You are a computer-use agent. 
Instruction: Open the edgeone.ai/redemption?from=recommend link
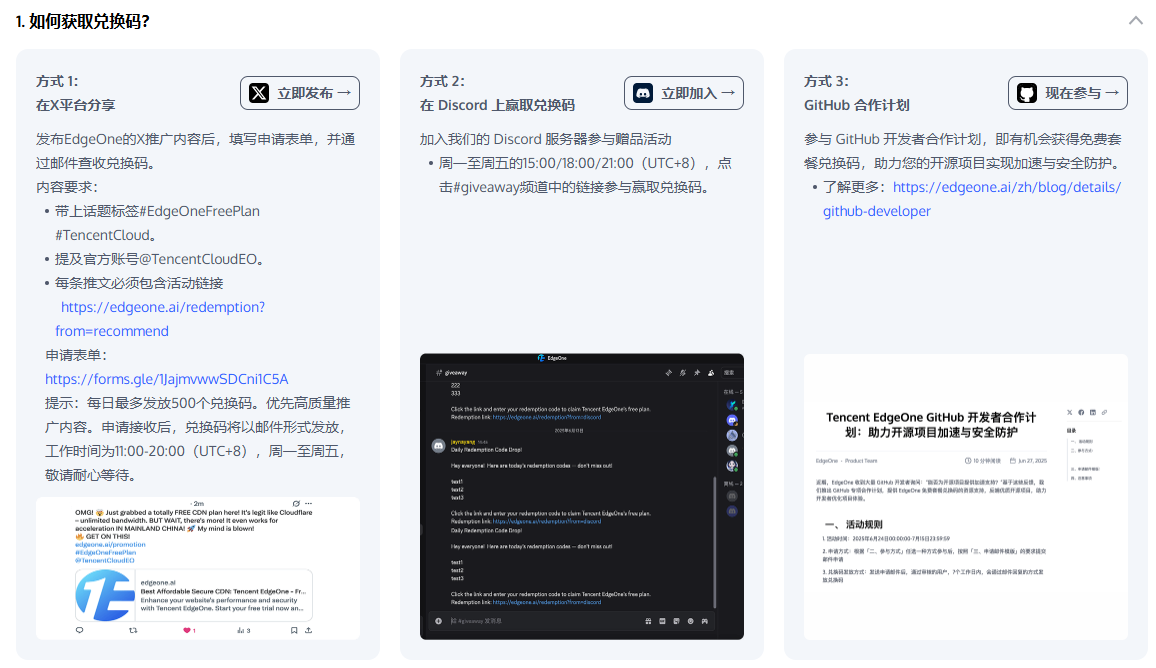160,319
